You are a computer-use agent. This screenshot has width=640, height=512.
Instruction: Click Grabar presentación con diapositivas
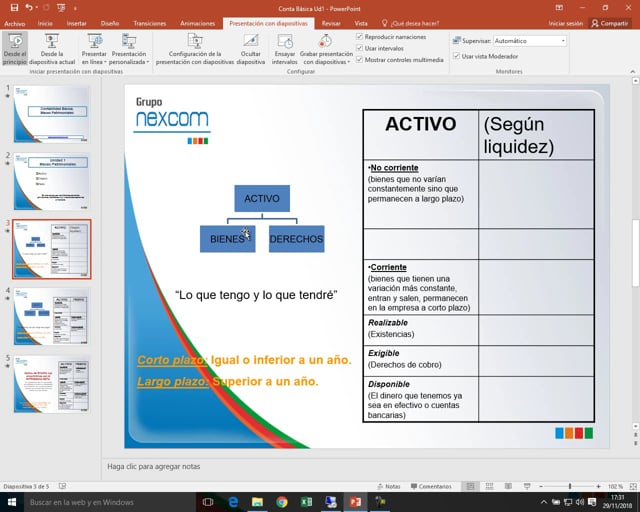coord(326,49)
